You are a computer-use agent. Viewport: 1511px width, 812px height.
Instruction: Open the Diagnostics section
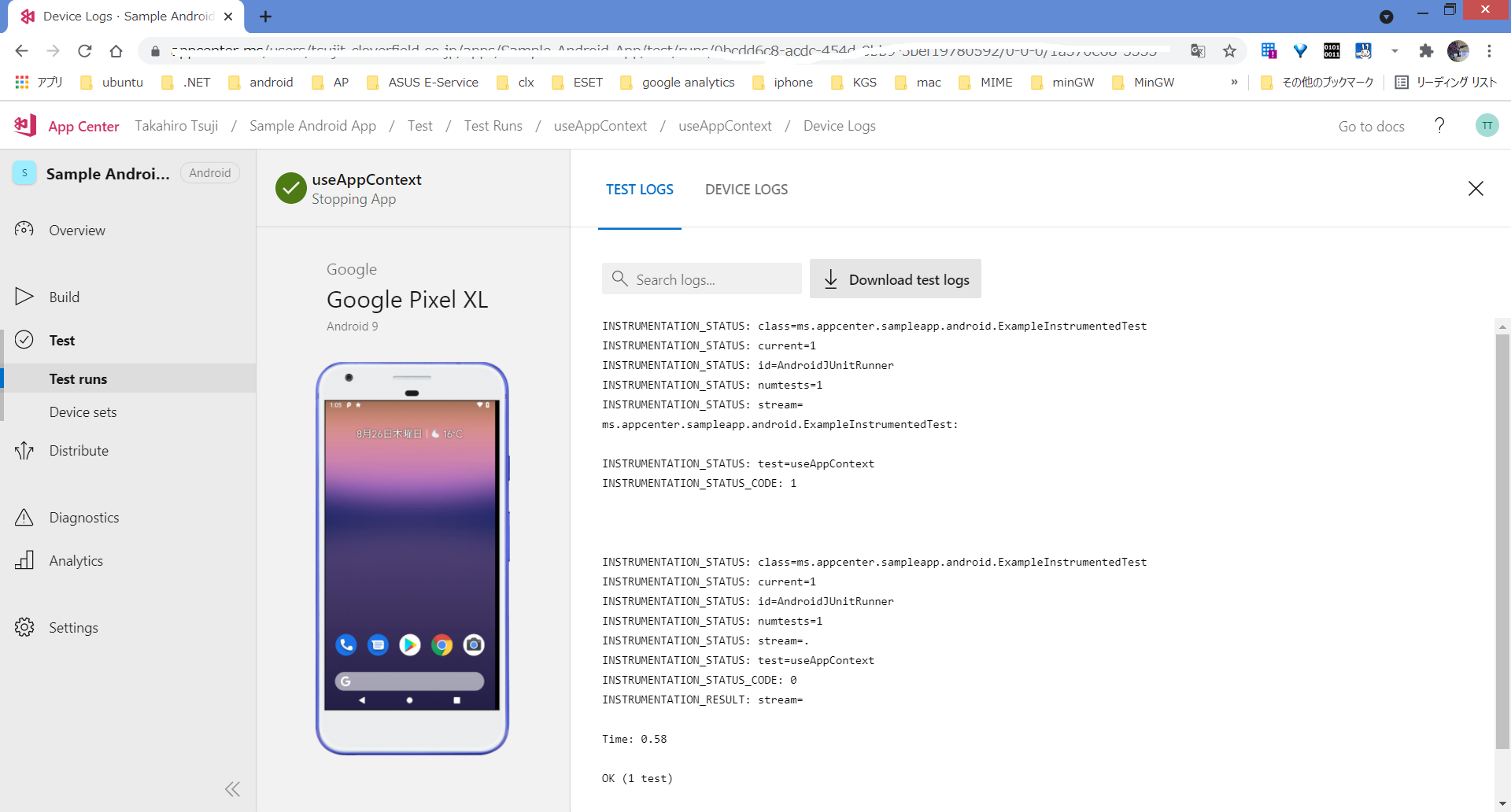pyautogui.click(x=83, y=517)
